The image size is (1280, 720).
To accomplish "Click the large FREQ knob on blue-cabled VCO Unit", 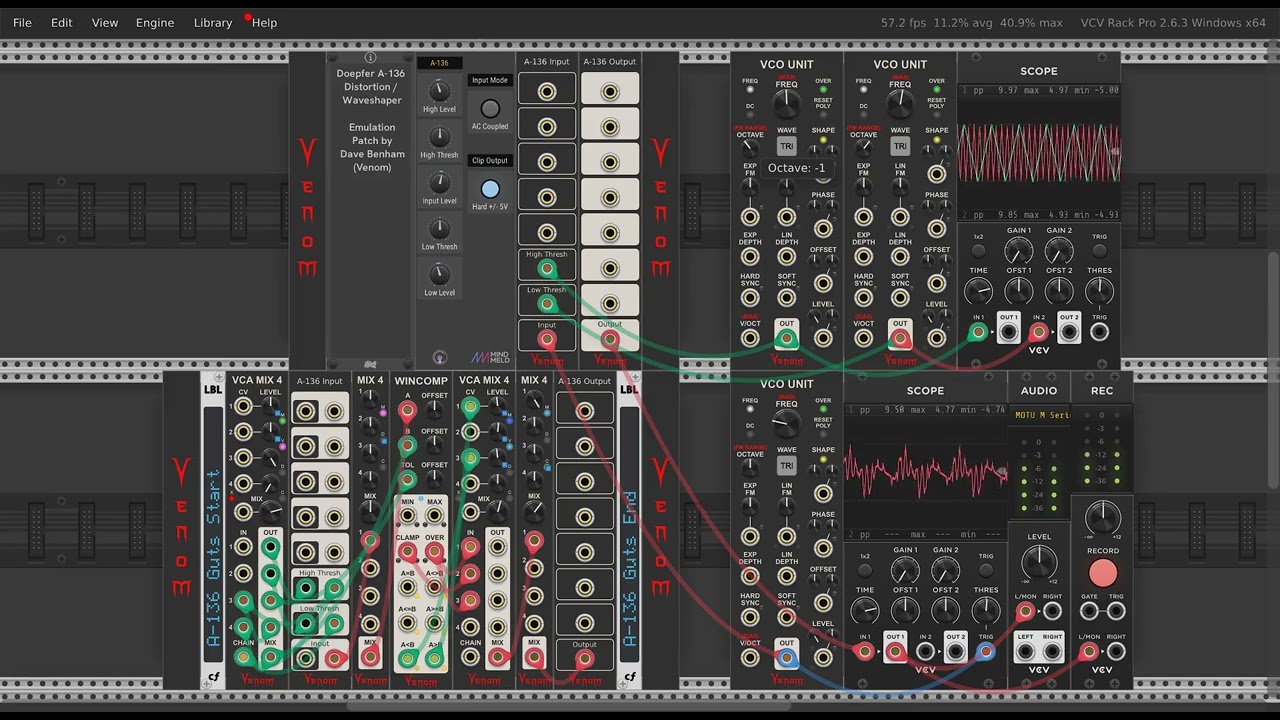I will [x=787, y=424].
